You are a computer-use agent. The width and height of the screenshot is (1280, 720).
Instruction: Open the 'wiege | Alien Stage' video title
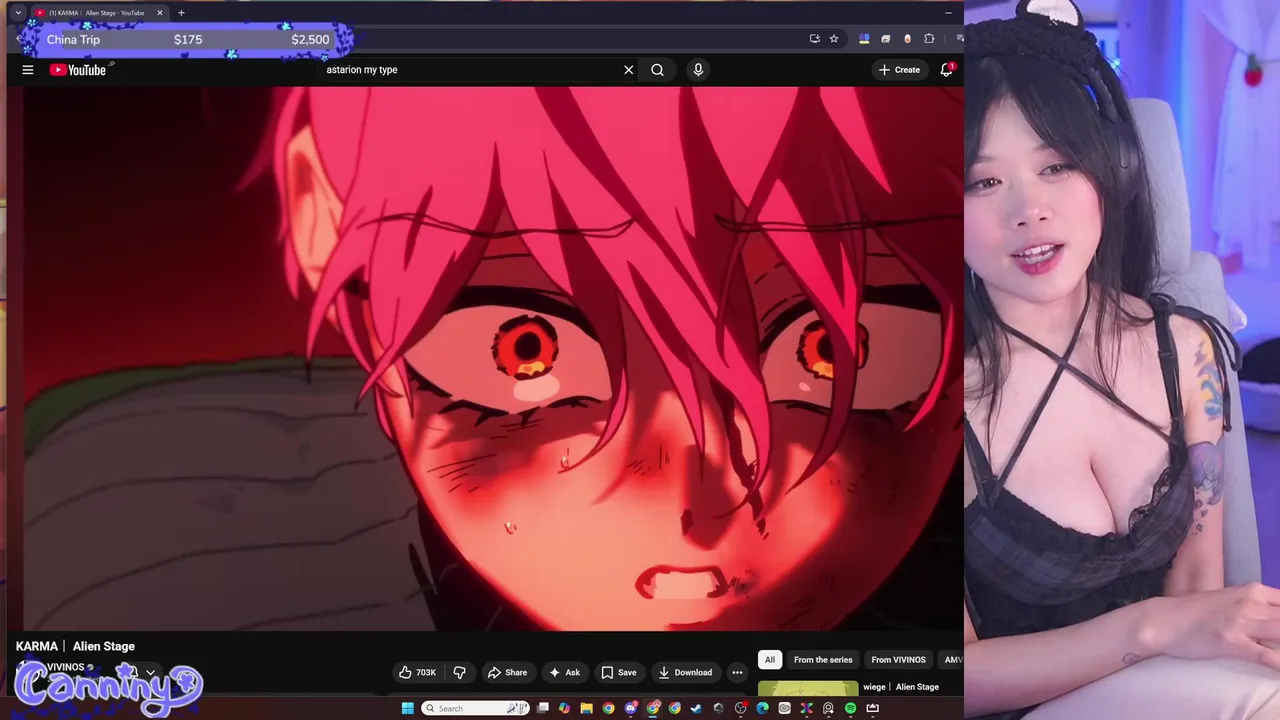pos(901,687)
